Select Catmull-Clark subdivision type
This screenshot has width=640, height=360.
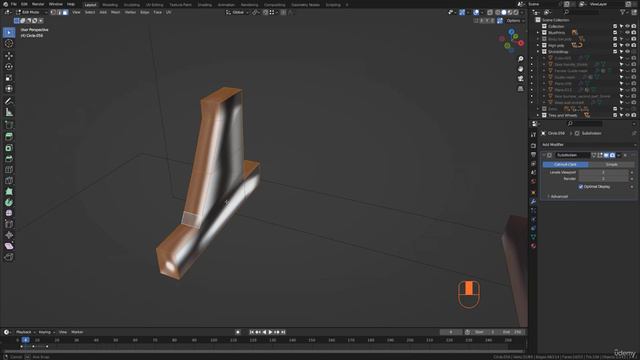tap(565, 164)
